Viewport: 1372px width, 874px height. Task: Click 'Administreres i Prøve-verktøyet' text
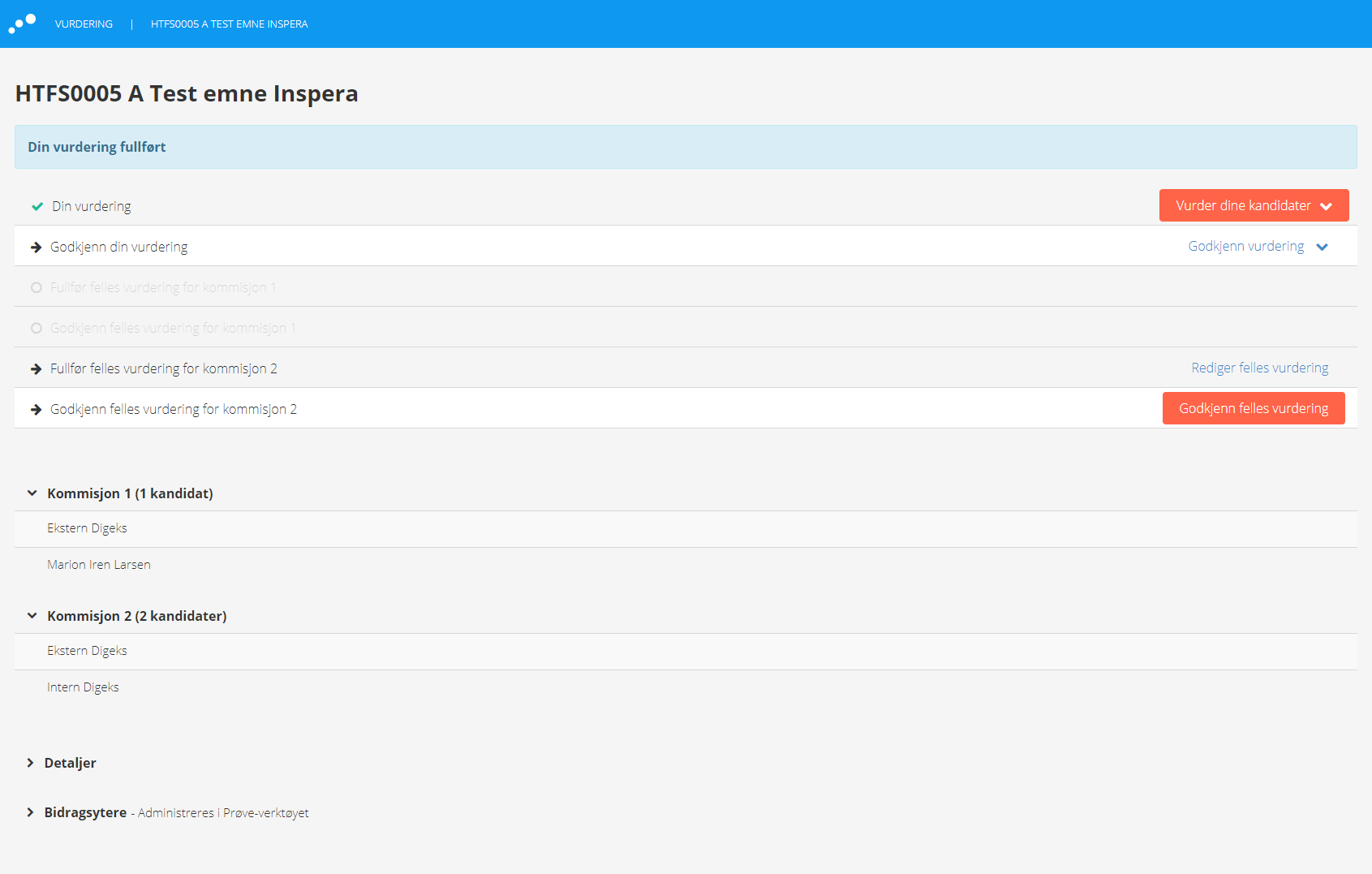pos(223,813)
